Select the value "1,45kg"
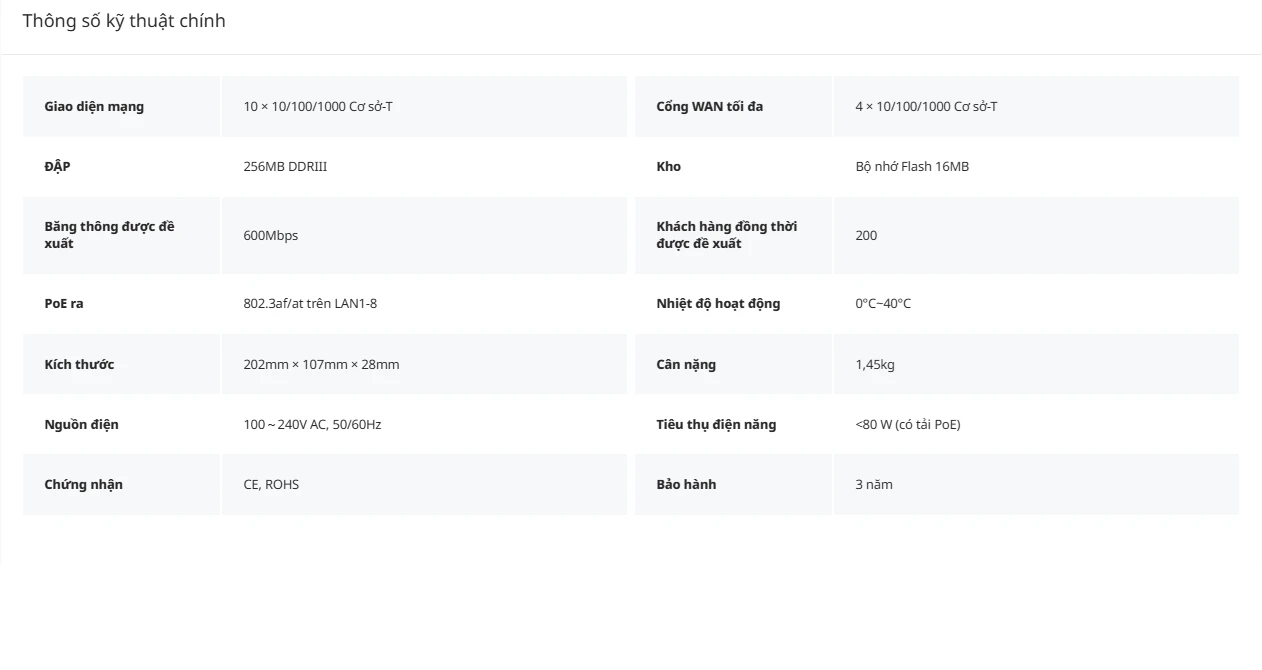The height and width of the screenshot is (670, 1262). pos(875,365)
